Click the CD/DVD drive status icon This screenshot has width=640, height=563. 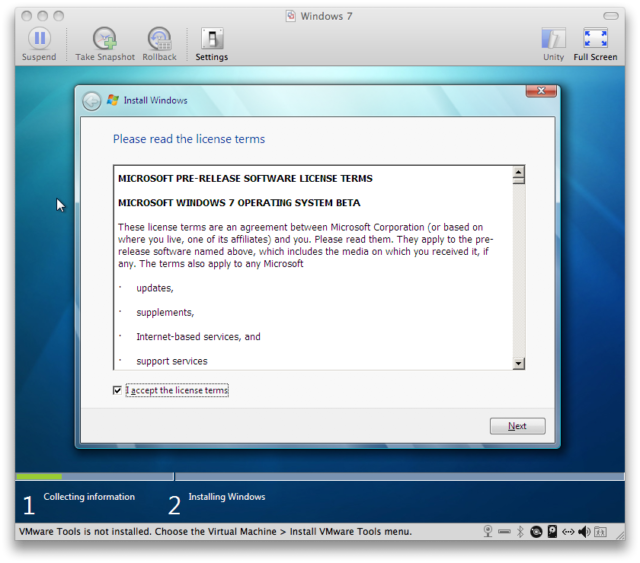[x=536, y=531]
